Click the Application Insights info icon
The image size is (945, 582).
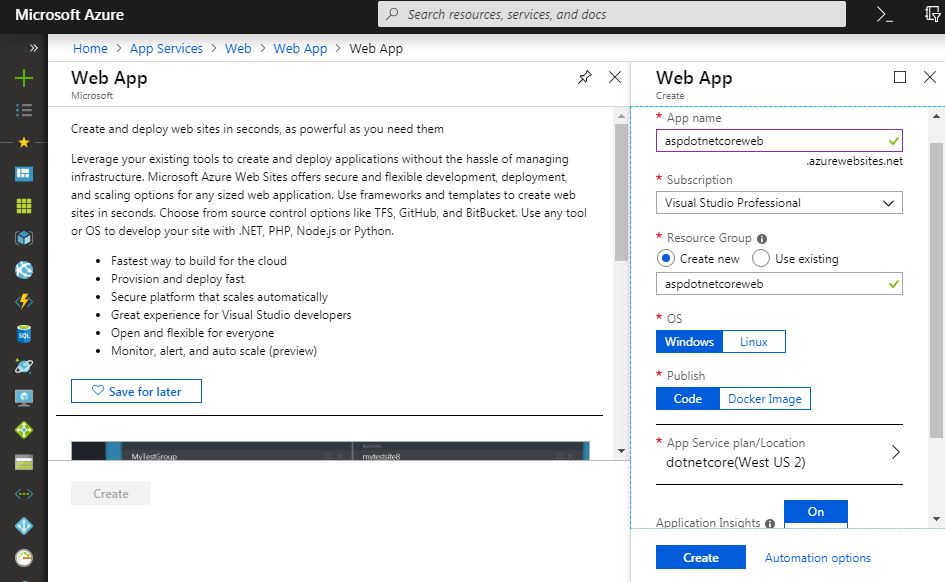770,524
